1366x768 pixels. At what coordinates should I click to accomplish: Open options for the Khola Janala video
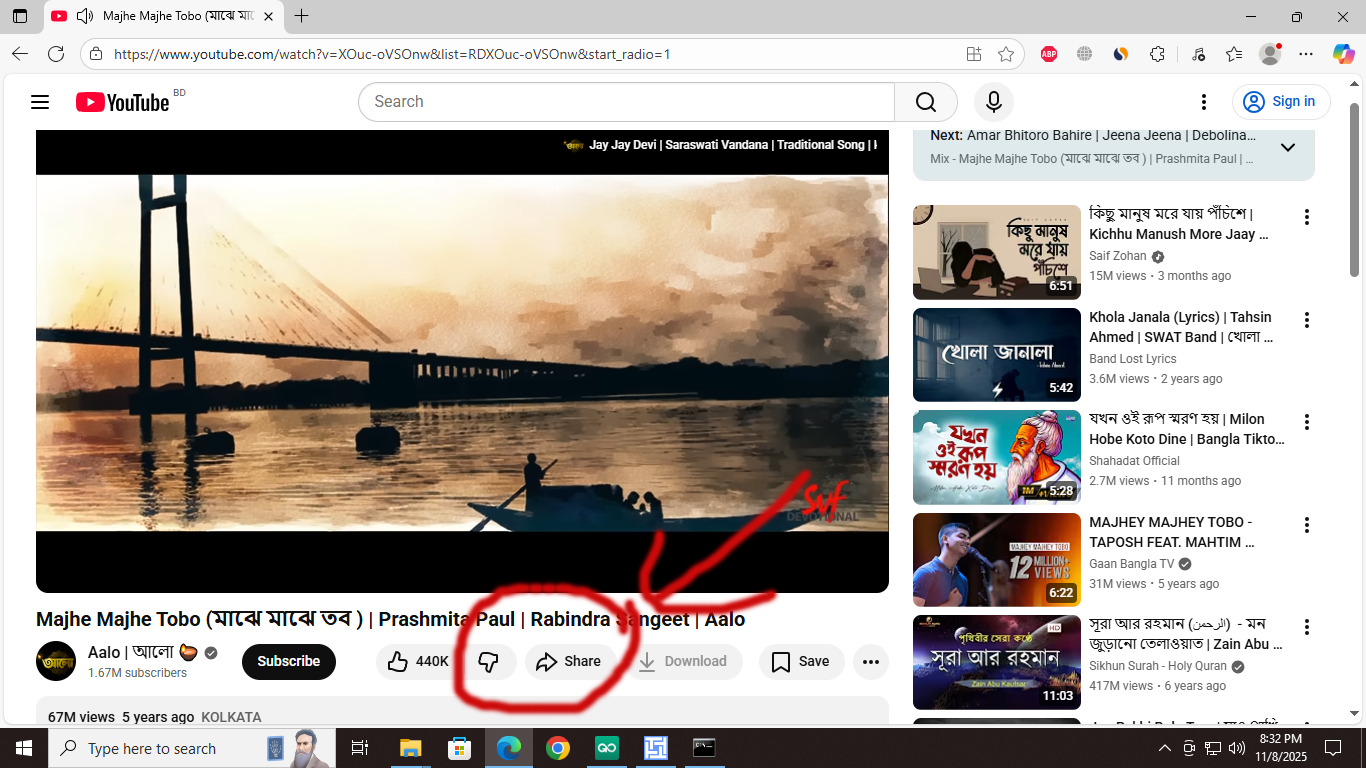coord(1307,320)
